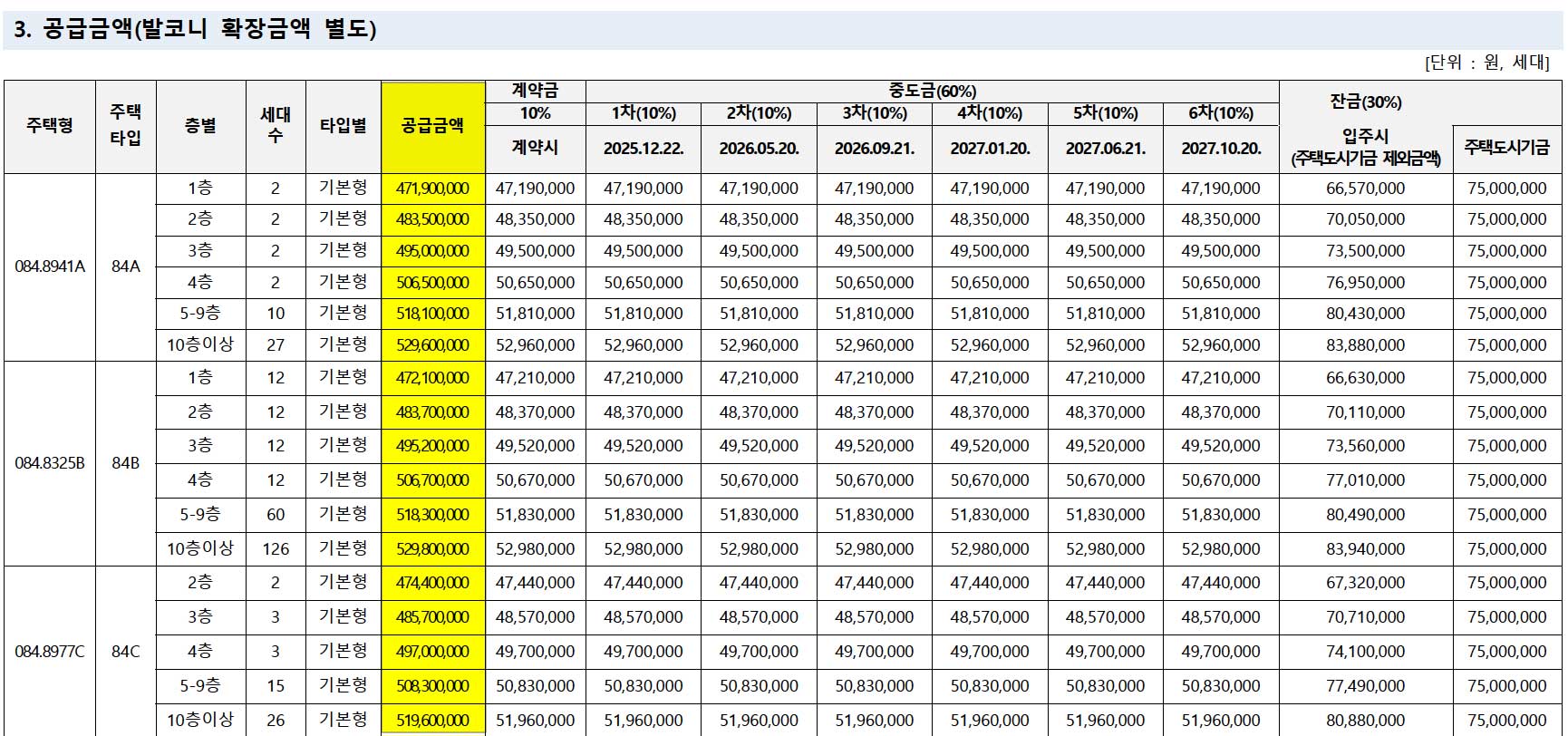Click the 2025.12.22. installment date header
This screenshot has height=736, width=1568.
(x=644, y=149)
